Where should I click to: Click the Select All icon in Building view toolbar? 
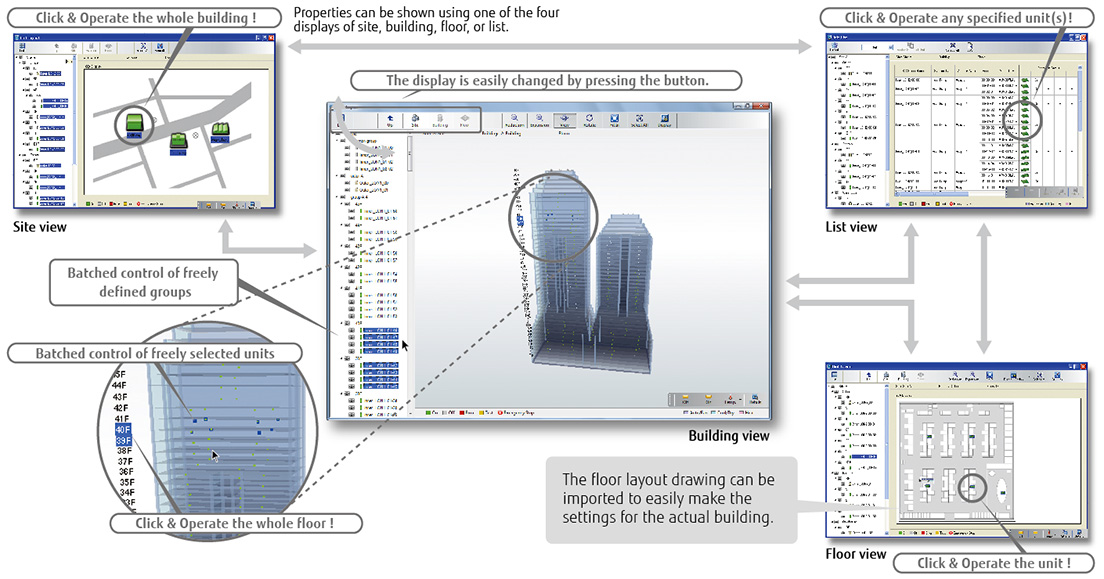click(639, 119)
